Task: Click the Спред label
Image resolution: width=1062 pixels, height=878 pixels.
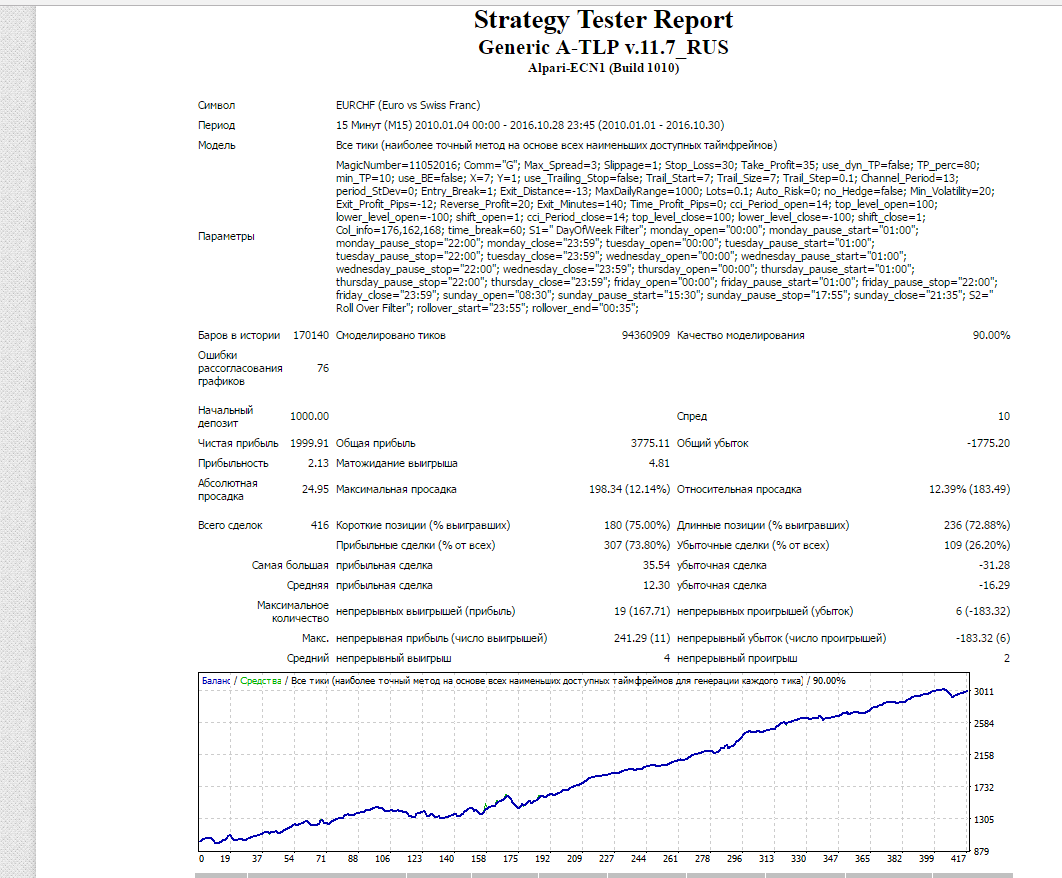Action: click(x=692, y=417)
